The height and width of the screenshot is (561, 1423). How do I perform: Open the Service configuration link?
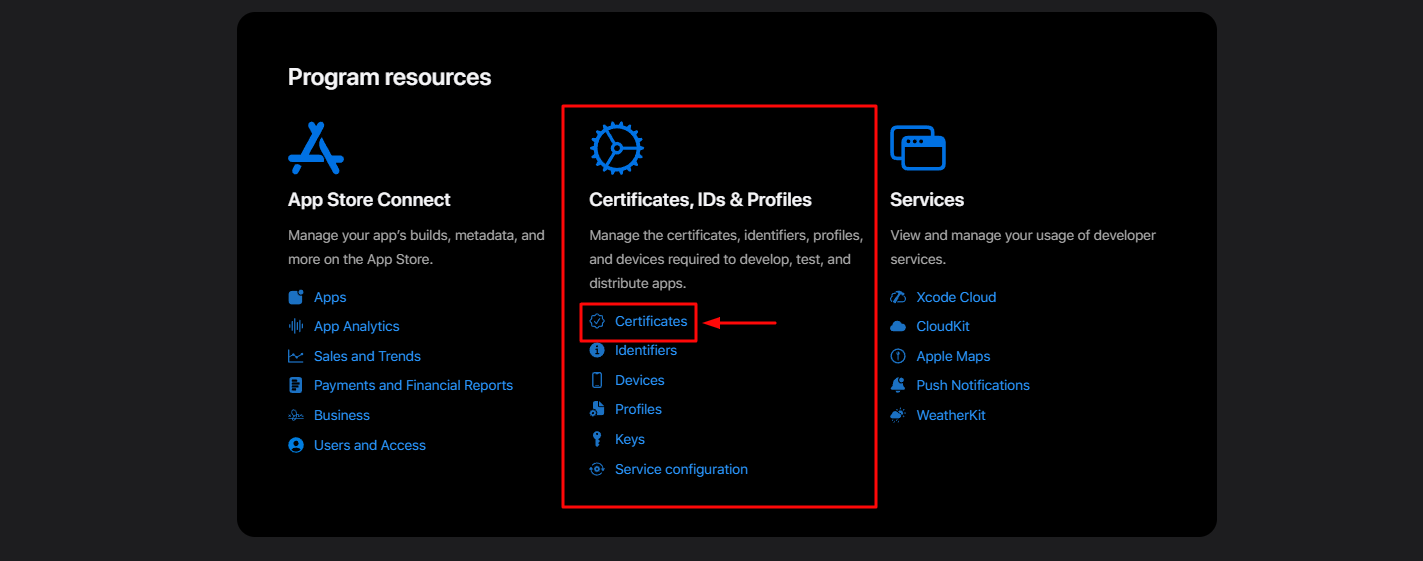pyautogui.click(x=681, y=469)
